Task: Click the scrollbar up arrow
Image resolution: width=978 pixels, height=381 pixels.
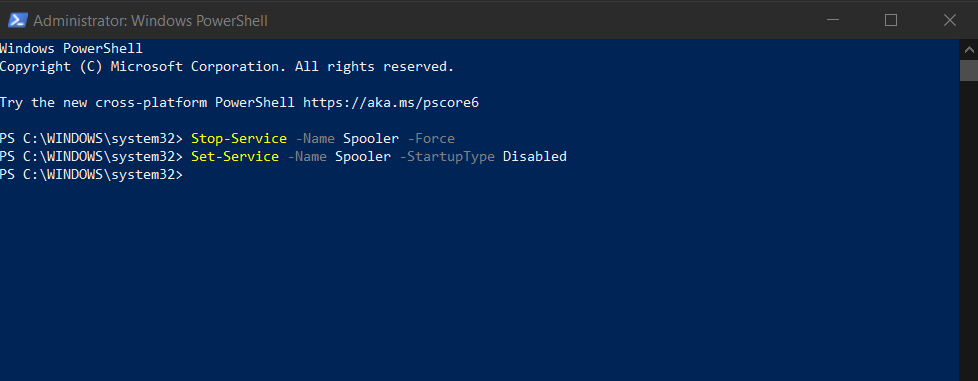Action: click(969, 50)
